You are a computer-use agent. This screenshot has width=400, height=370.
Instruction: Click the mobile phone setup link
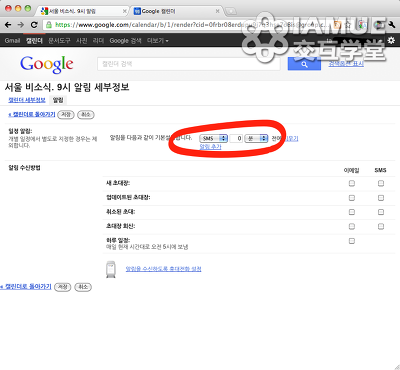[x=163, y=269]
